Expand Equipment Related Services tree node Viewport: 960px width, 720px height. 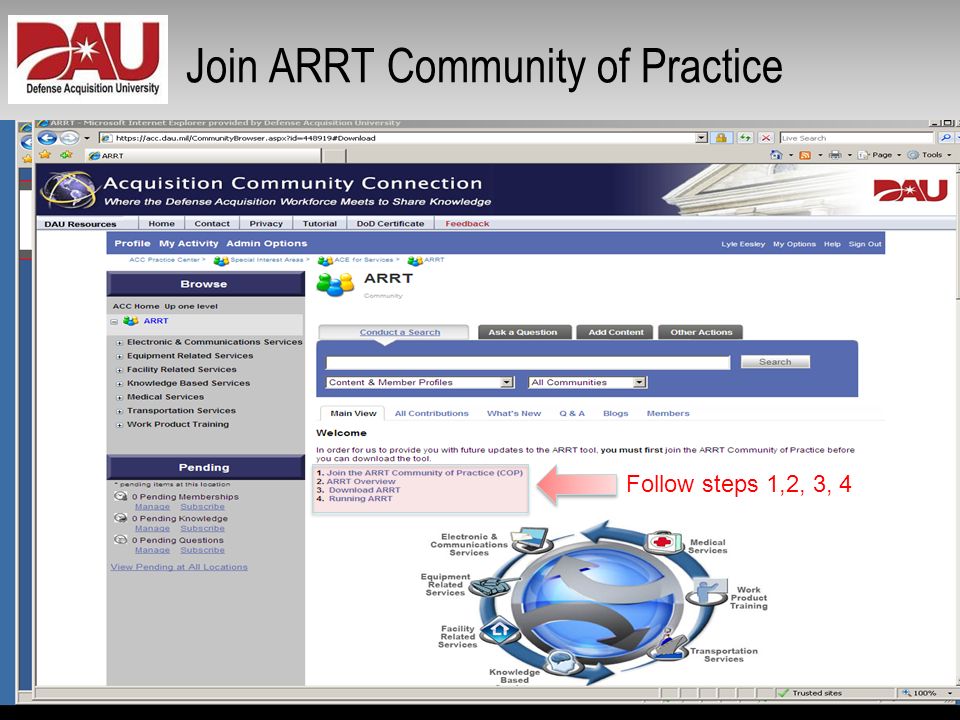coord(119,356)
